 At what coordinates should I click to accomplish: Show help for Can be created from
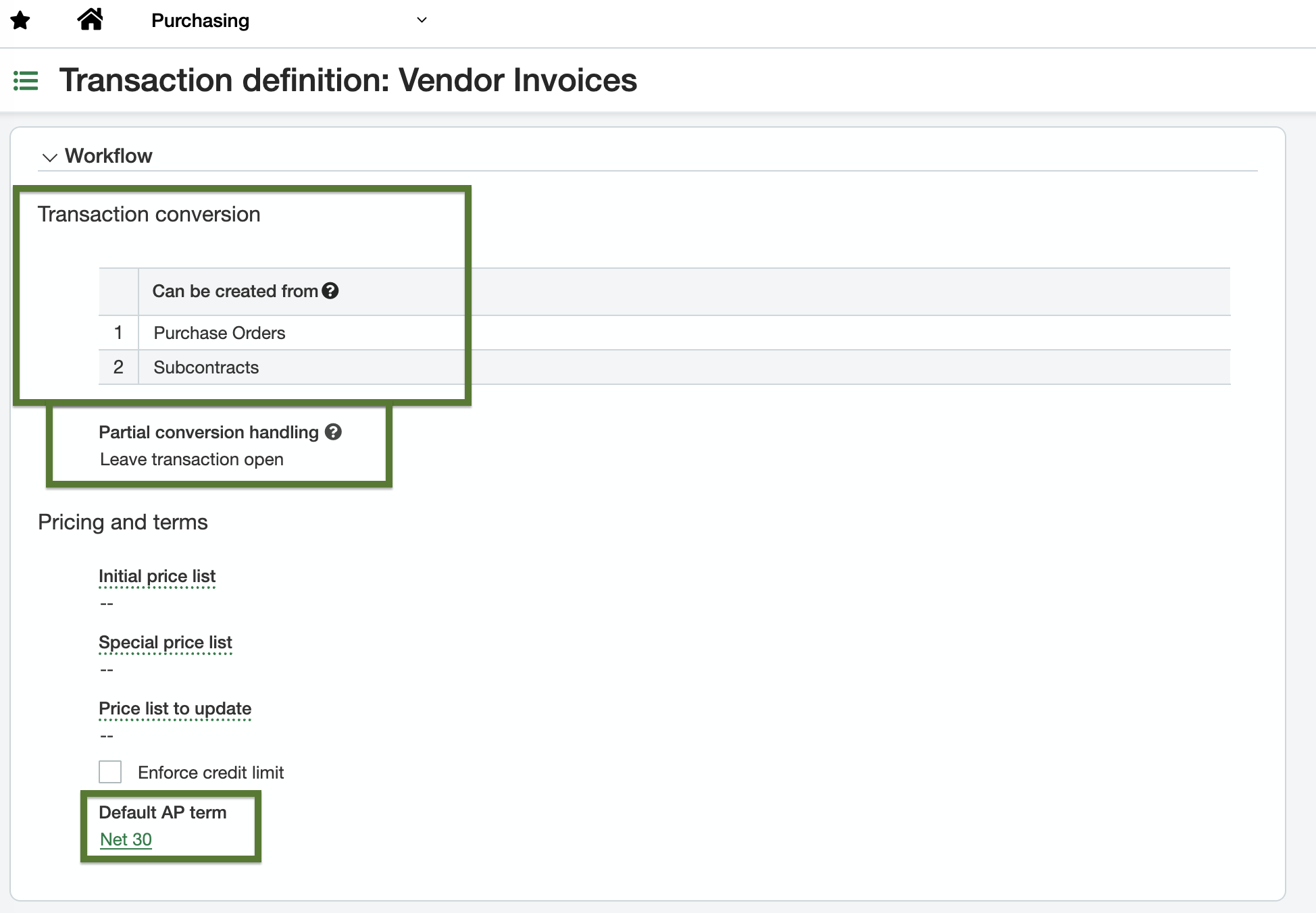pos(330,291)
